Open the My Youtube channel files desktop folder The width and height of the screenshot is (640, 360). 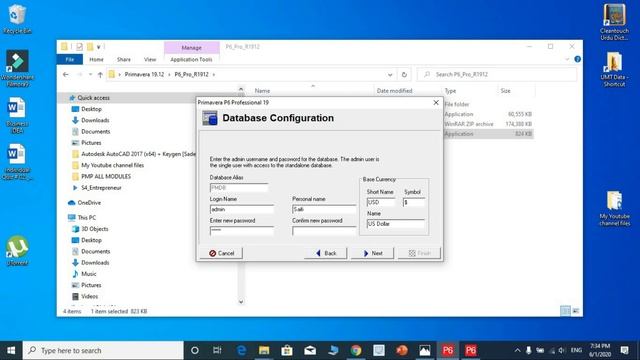614,208
